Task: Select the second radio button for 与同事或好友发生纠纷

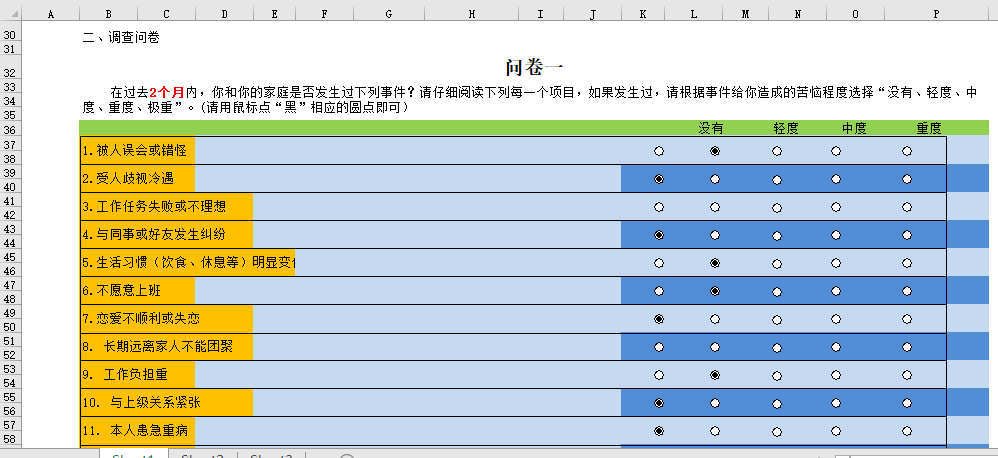Action: (715, 235)
